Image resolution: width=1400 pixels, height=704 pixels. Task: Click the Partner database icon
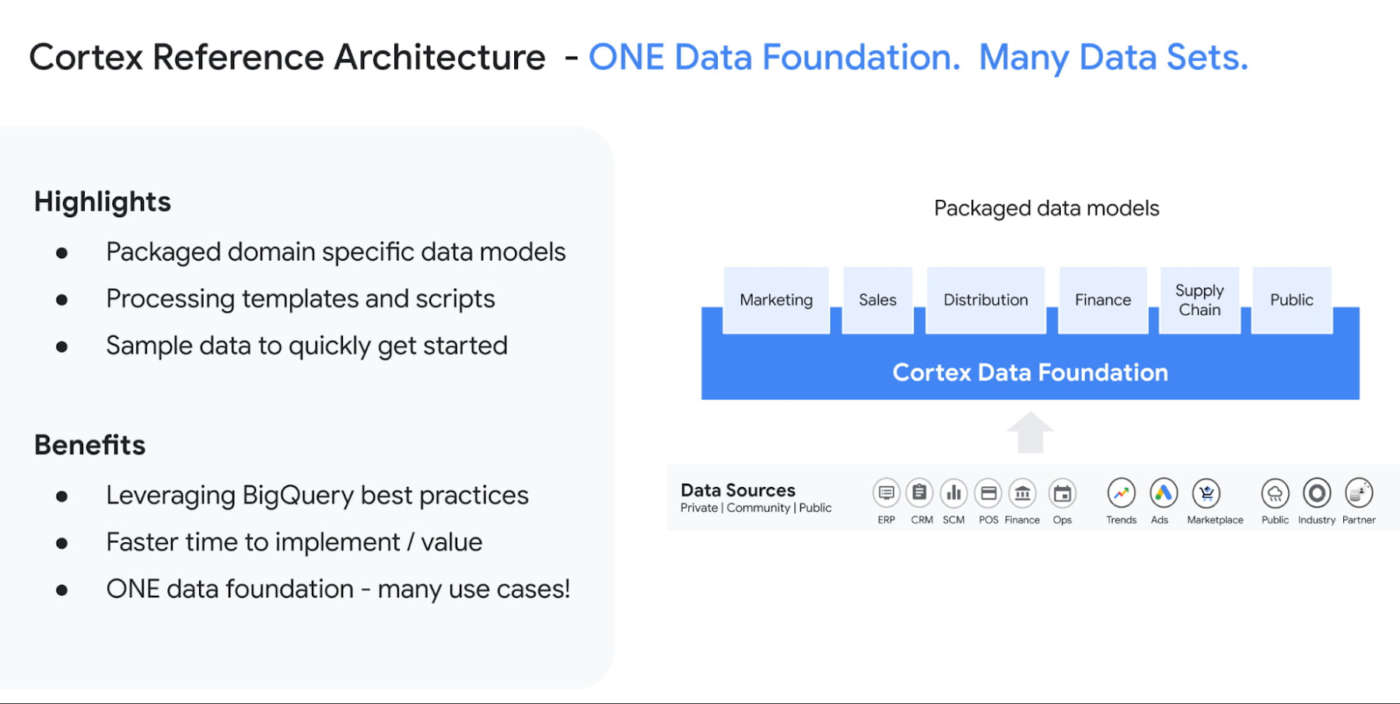[x=1359, y=493]
